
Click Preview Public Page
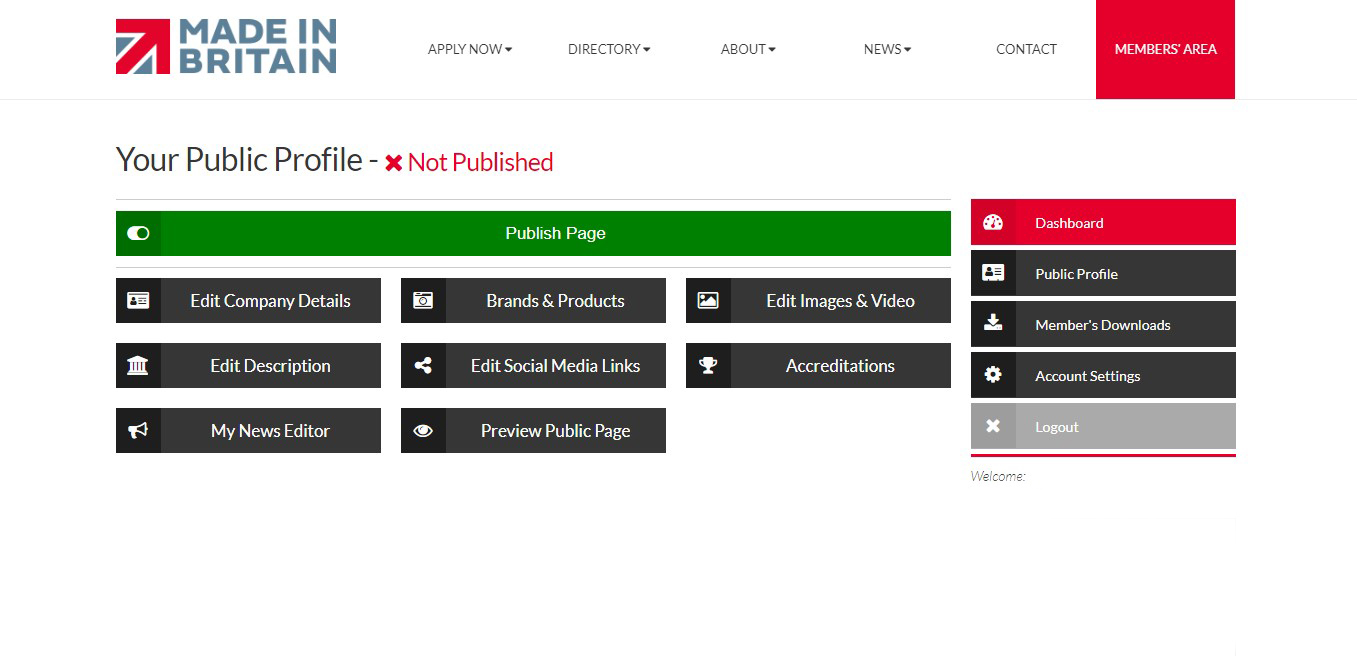coord(533,430)
